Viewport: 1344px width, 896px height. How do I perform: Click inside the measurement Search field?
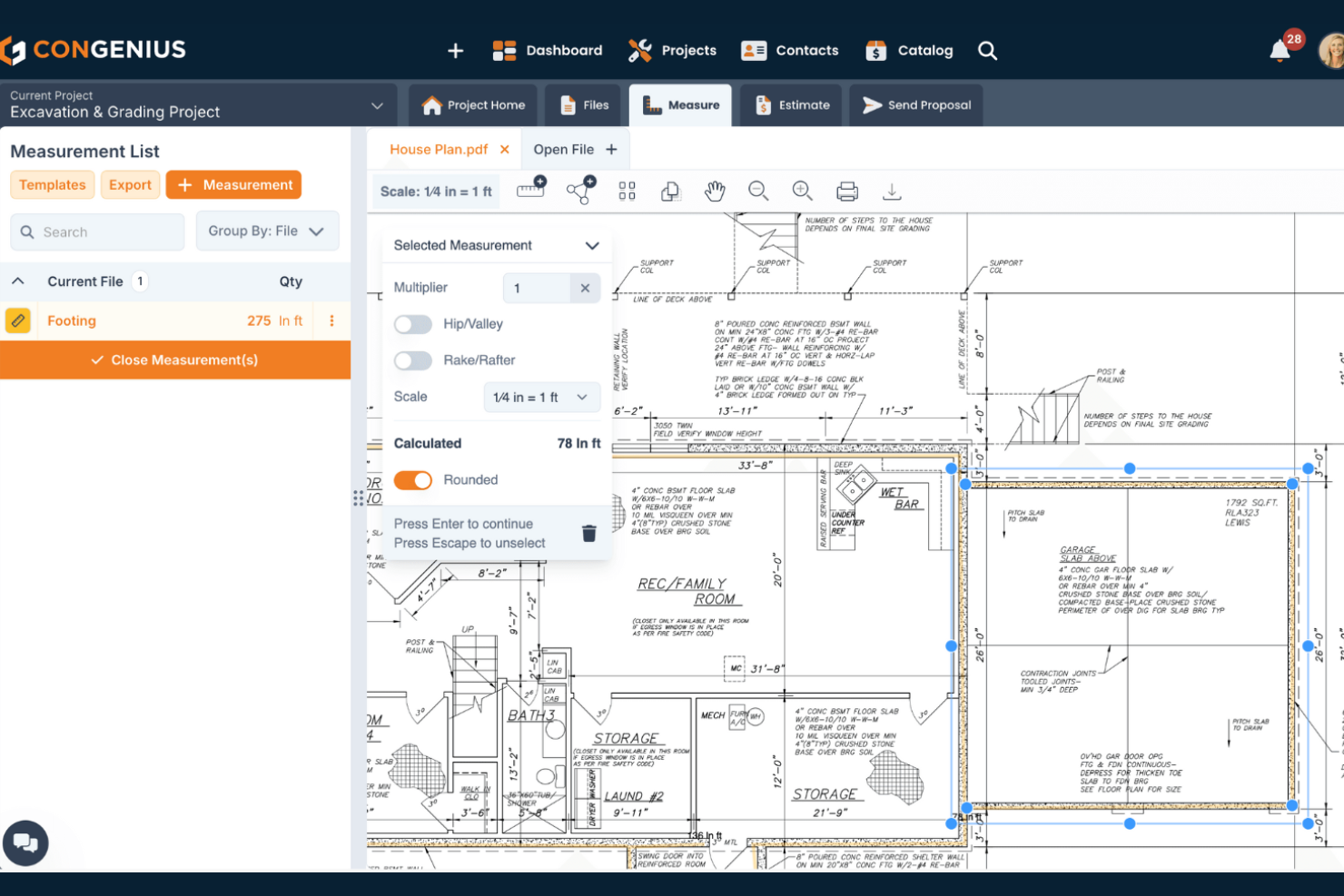pyautogui.click(x=97, y=231)
